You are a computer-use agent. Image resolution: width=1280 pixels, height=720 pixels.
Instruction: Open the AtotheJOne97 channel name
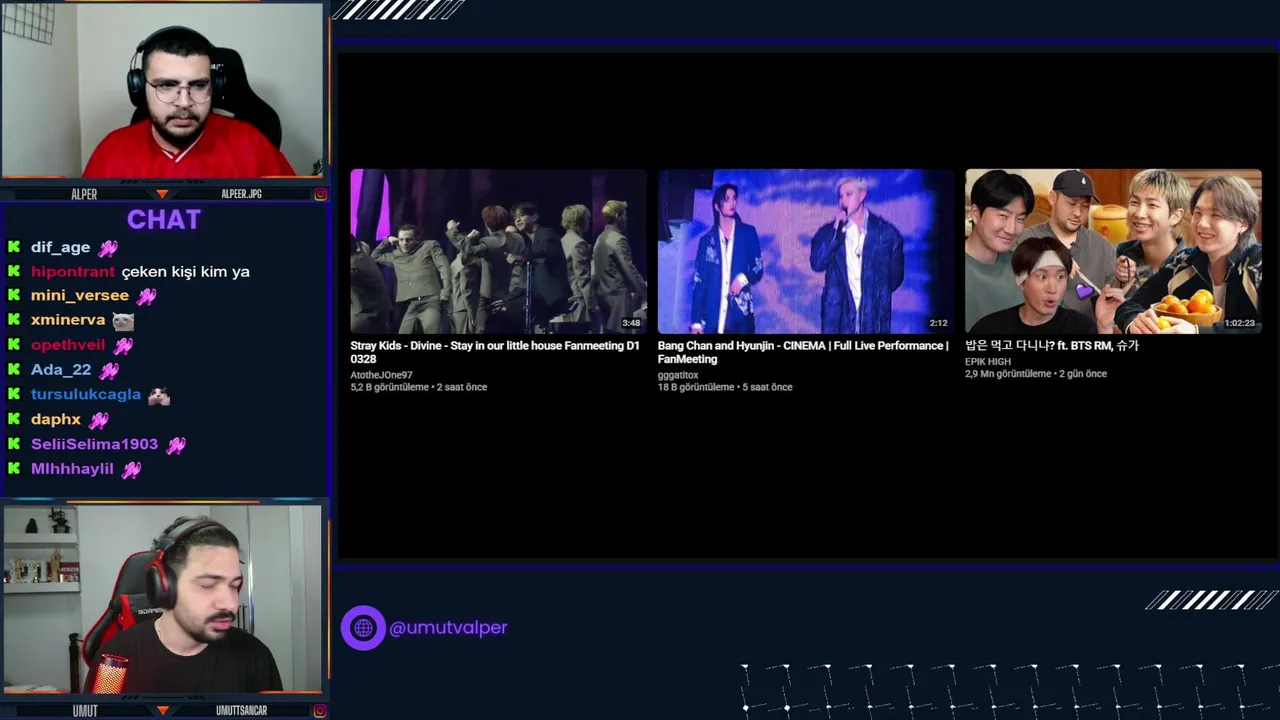(x=381, y=375)
